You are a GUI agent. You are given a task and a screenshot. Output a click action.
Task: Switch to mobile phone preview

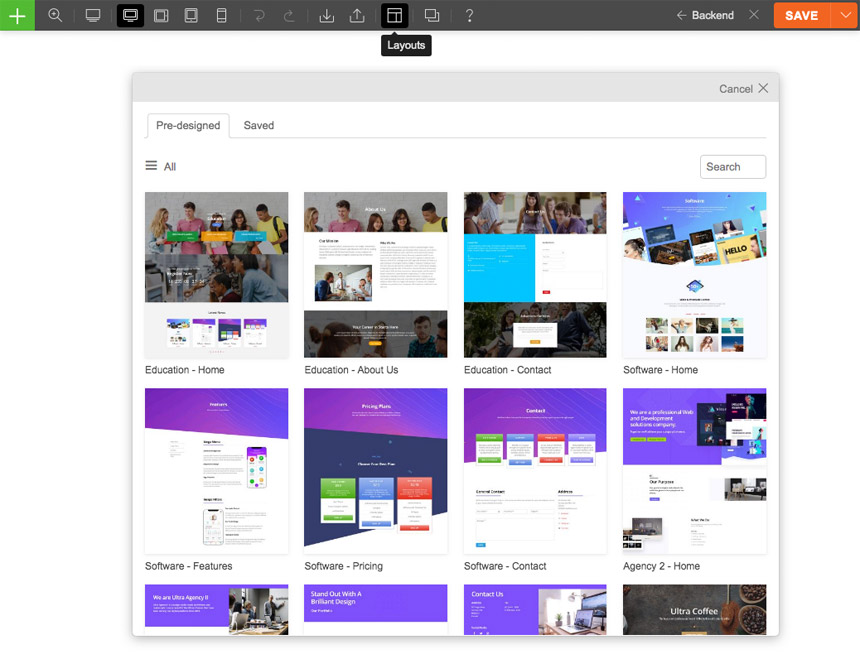click(222, 15)
